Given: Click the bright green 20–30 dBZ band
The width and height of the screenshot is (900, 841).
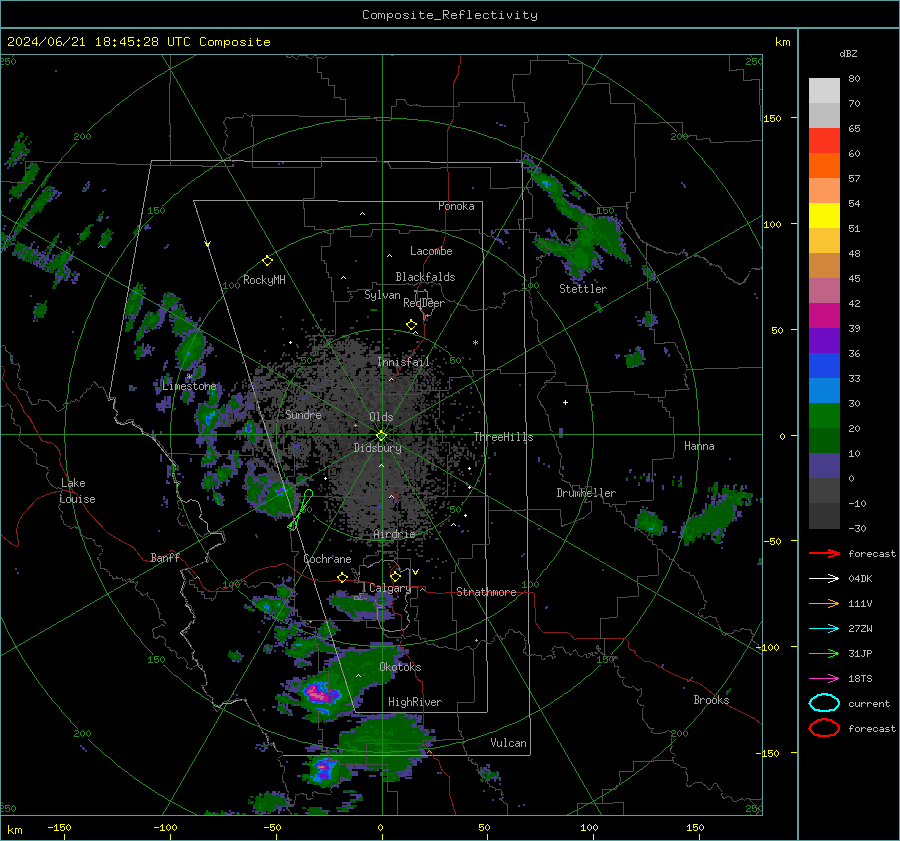Looking at the screenshot, I should (x=824, y=416).
